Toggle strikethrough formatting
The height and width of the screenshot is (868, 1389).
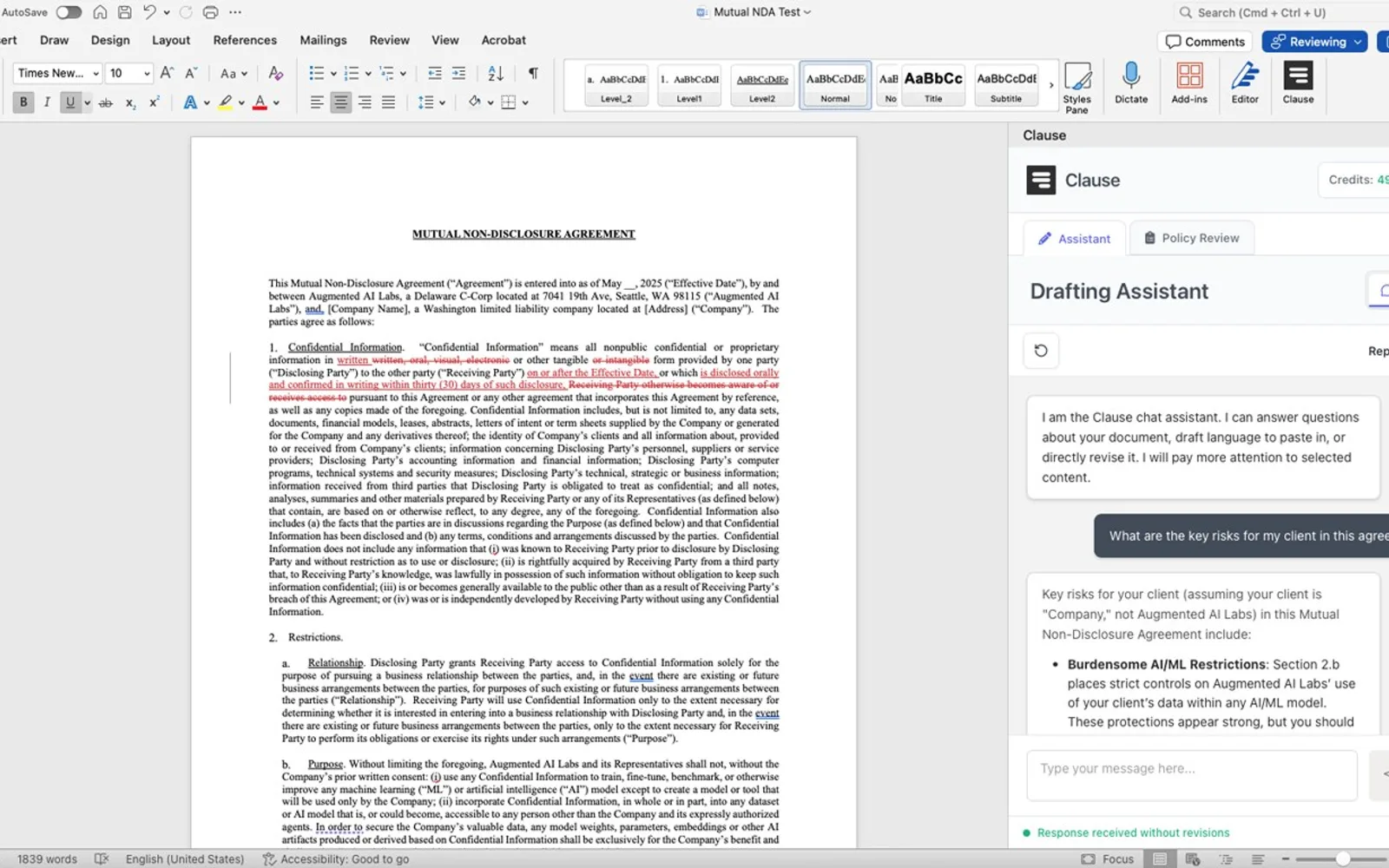pyautogui.click(x=106, y=102)
